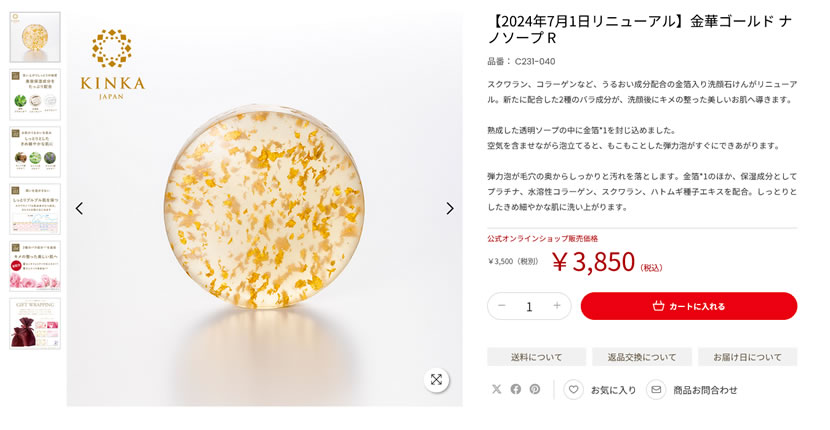Click the お気に入り favorites link text
830x430 pixels.
click(613, 390)
